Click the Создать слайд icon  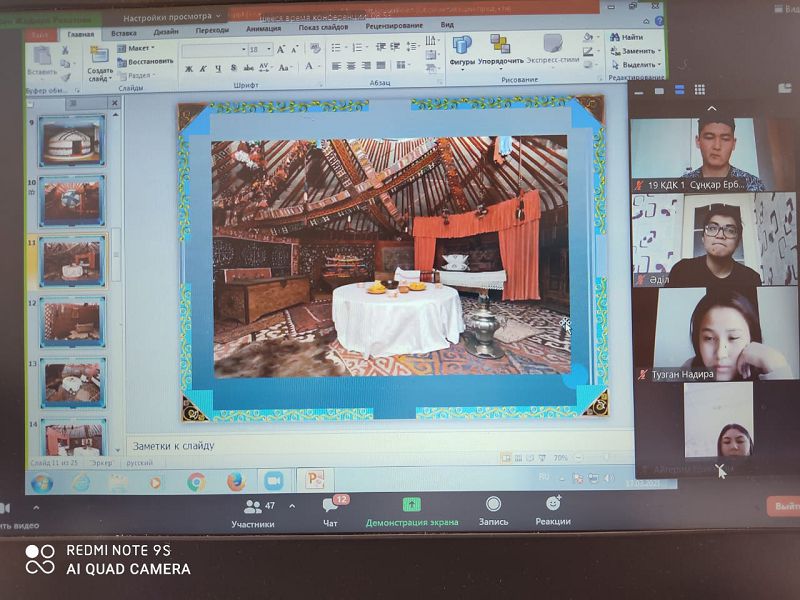tap(99, 55)
